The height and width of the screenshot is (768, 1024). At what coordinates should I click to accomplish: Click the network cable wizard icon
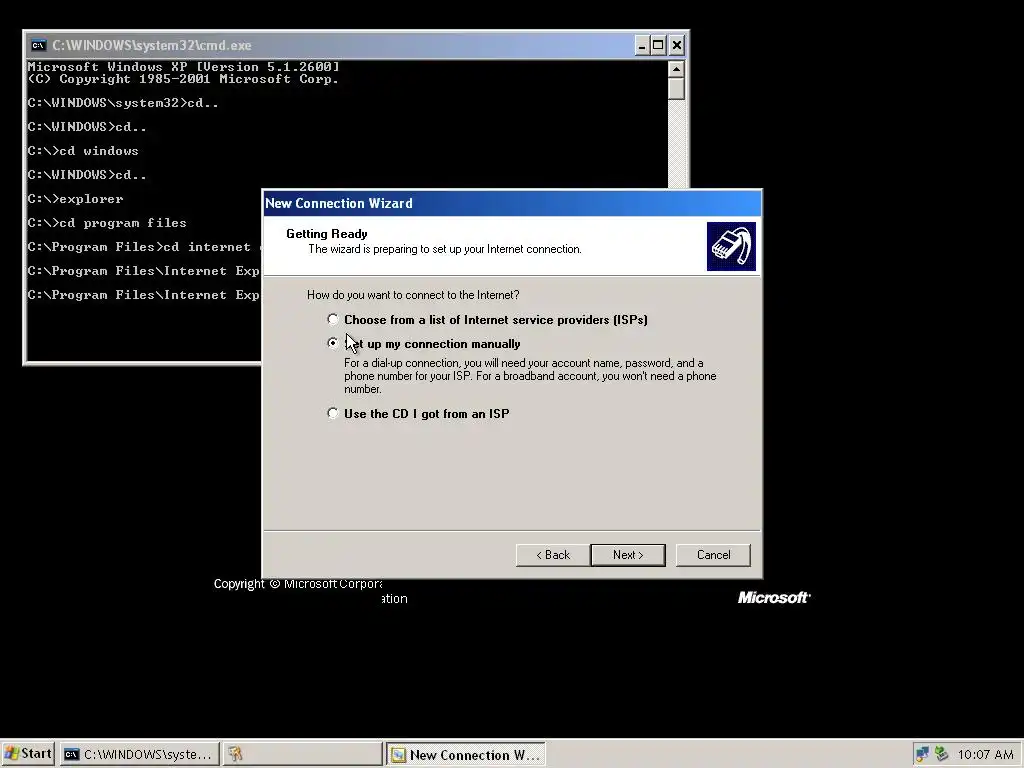[x=731, y=246]
